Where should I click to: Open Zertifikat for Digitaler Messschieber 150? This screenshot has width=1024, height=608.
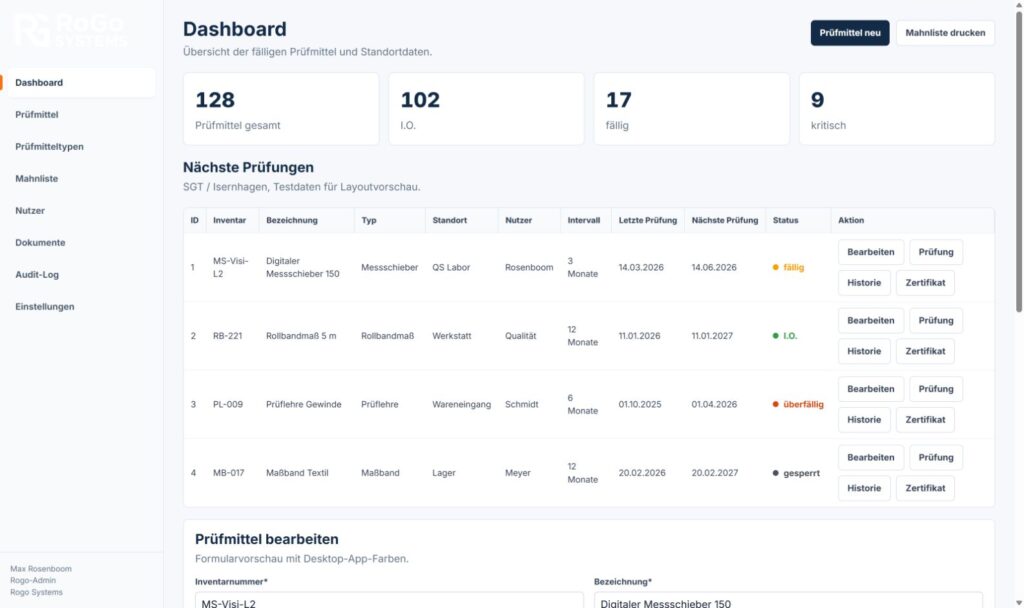[x=925, y=283]
